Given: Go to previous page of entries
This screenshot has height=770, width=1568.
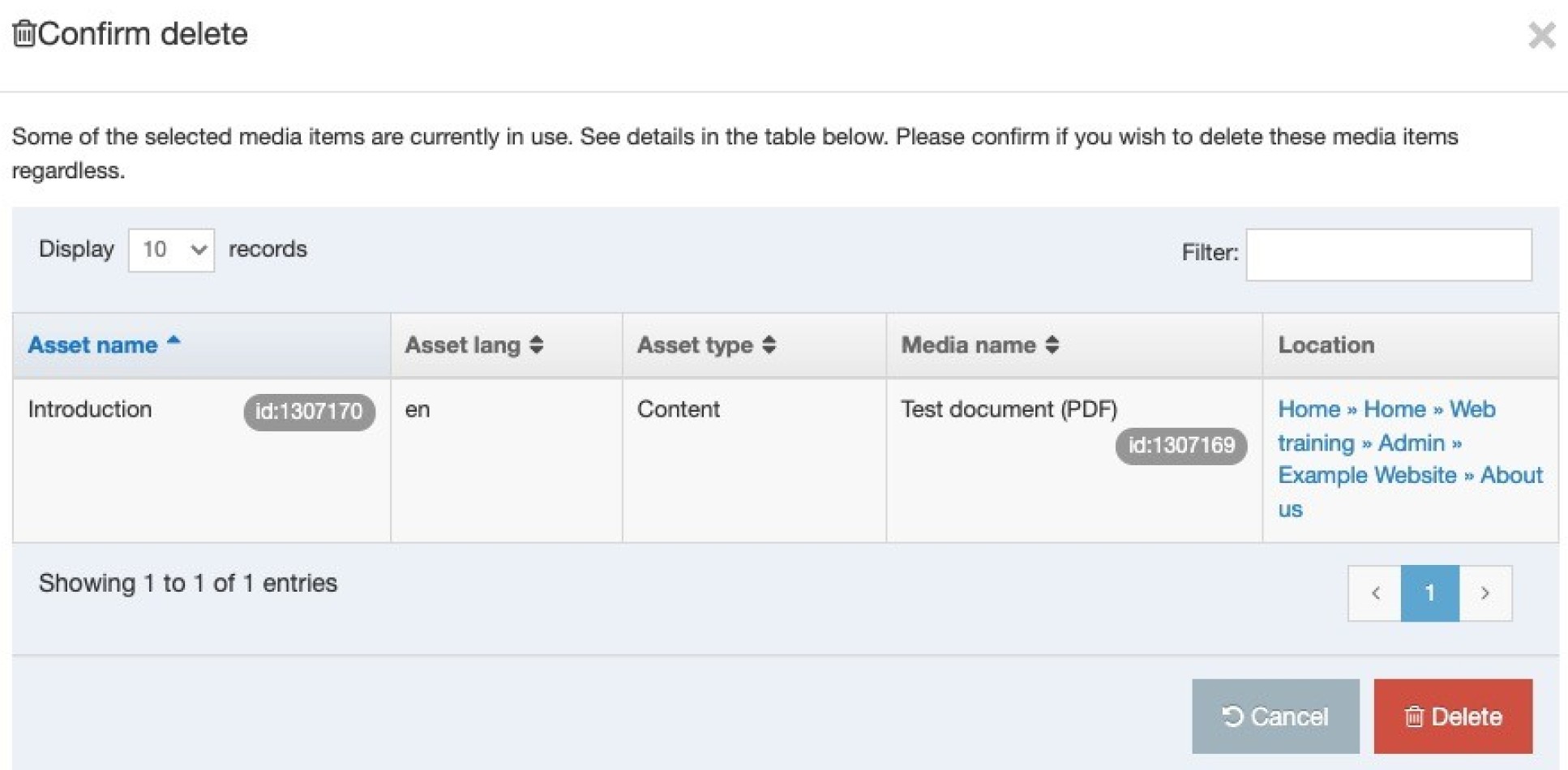Looking at the screenshot, I should [1375, 593].
